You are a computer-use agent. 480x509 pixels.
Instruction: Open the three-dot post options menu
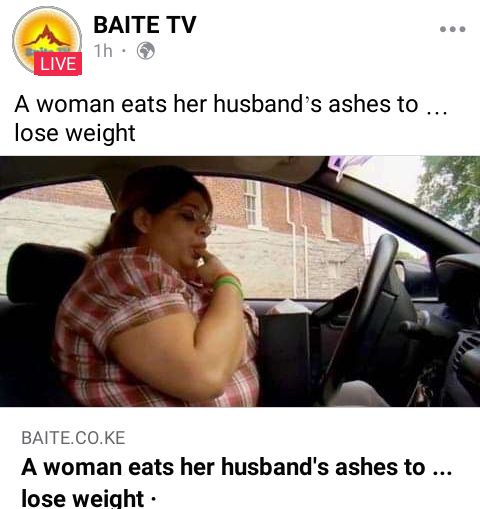(452, 29)
